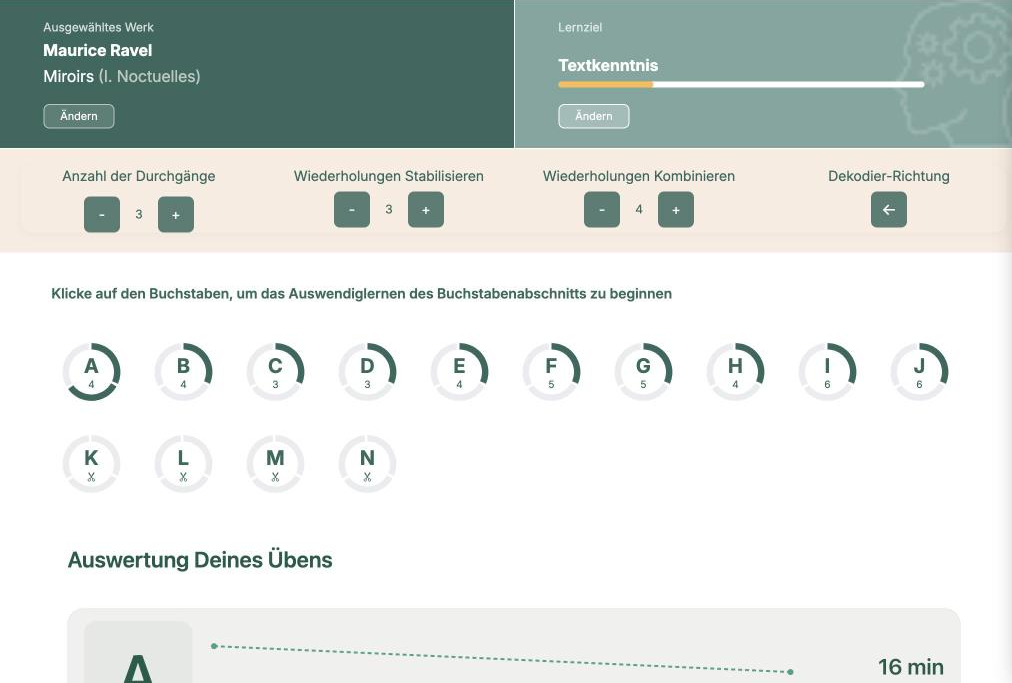Screen dimensions: 1012x683
Task: Open letter section J
Action: click(x=919, y=371)
